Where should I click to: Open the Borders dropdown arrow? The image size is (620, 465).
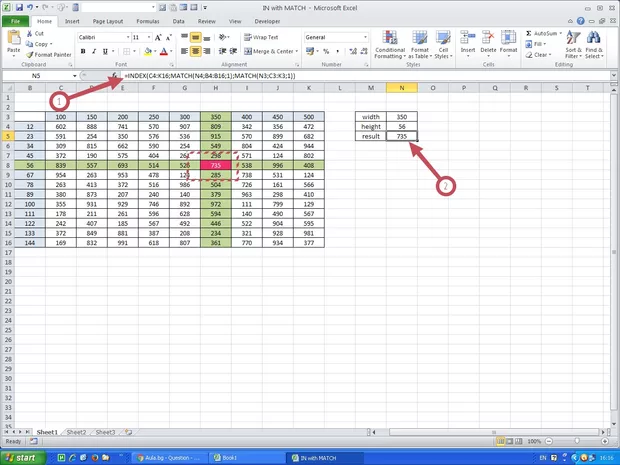click(x=134, y=51)
